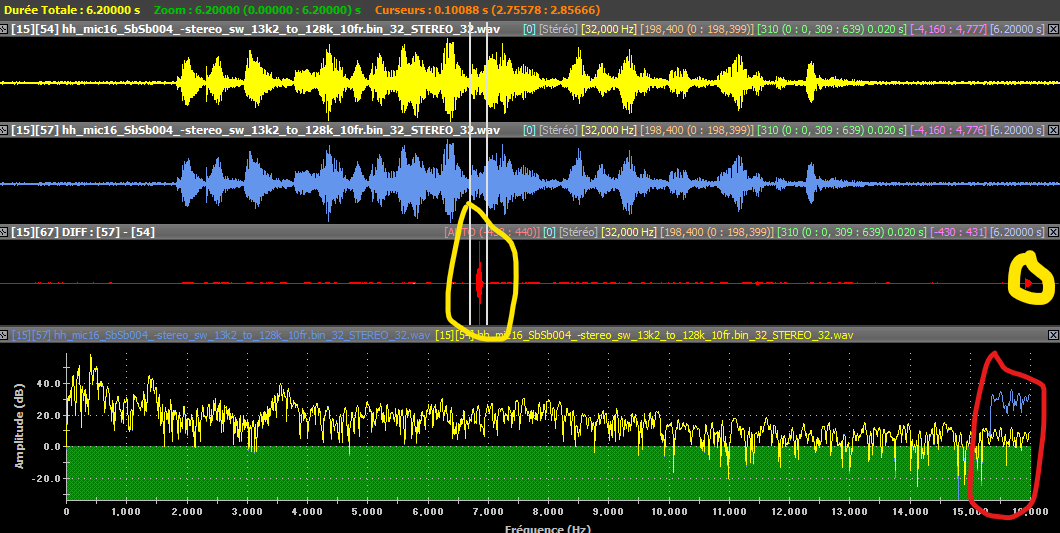Close the frequency spectrum panel
Viewport: 1060px width, 533px height.
[1052, 334]
